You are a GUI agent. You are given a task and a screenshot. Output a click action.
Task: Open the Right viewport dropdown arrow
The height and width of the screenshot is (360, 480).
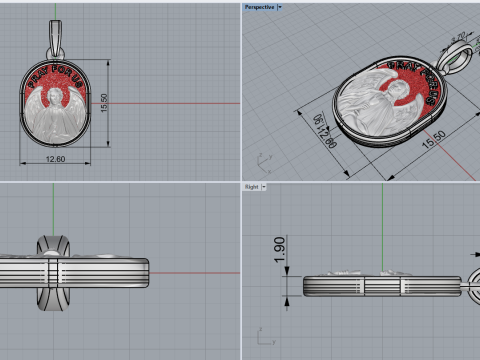coord(264,187)
